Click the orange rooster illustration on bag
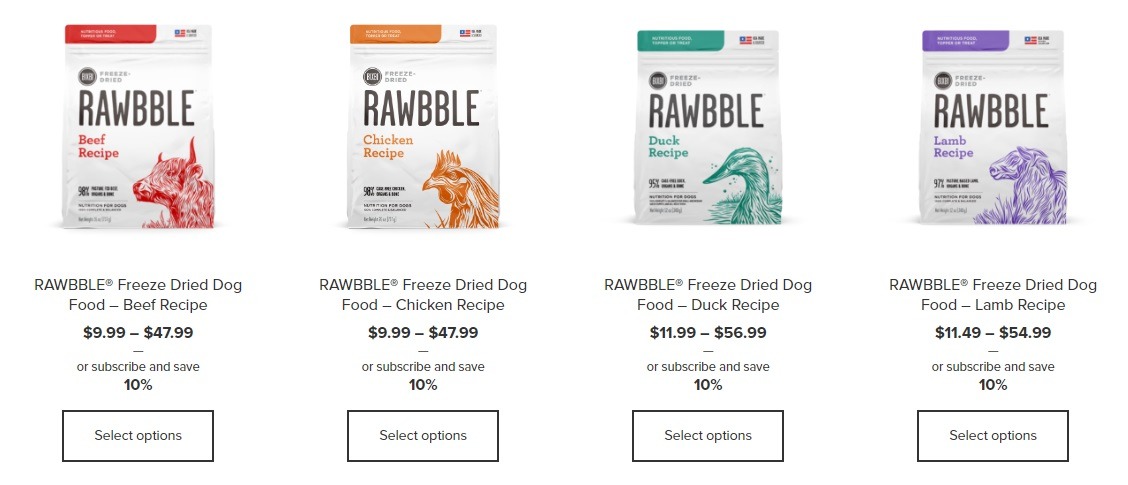The height and width of the screenshot is (485, 1128). tap(460, 190)
